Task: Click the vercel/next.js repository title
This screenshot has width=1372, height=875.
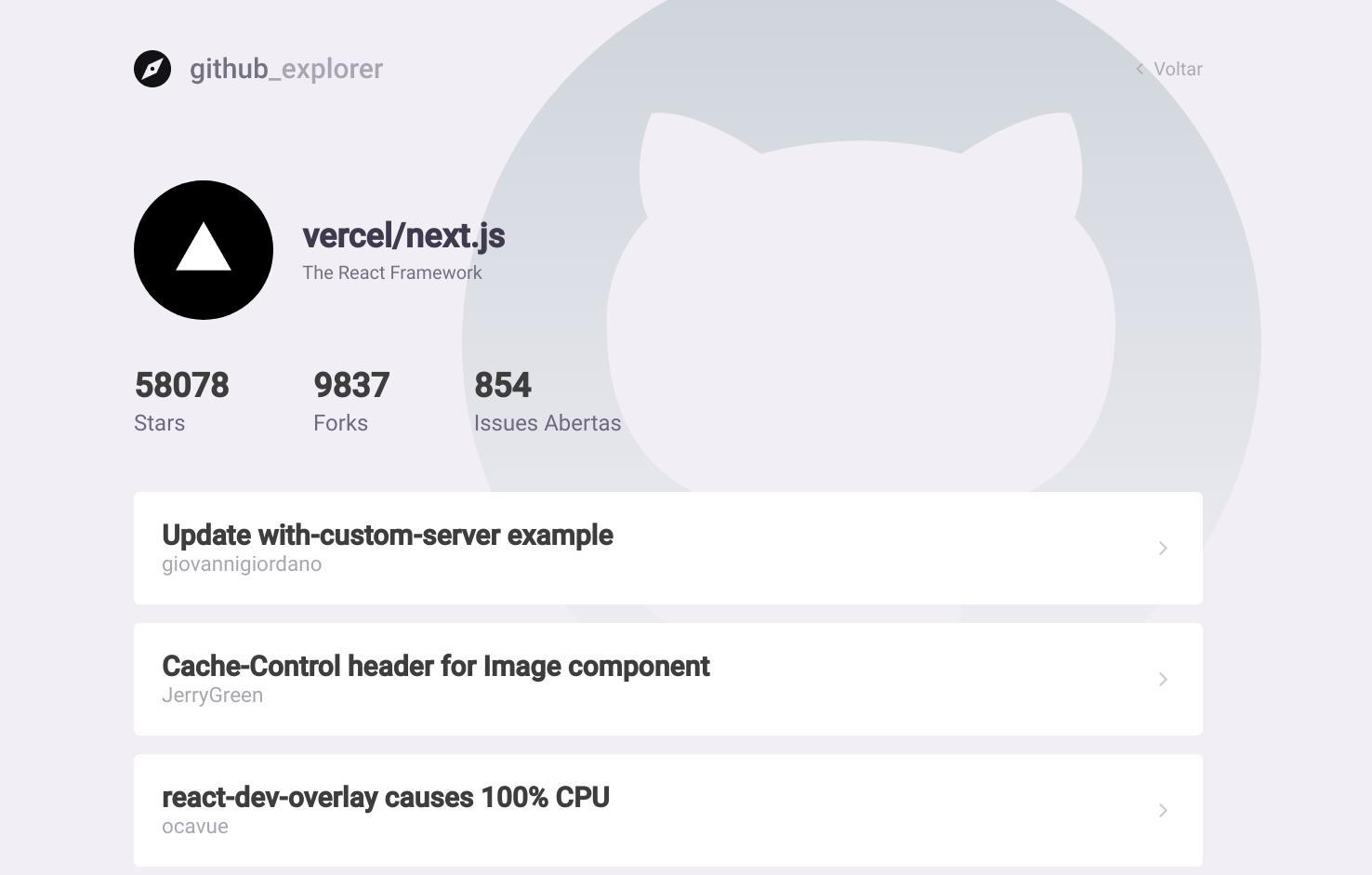Action: 403,236
